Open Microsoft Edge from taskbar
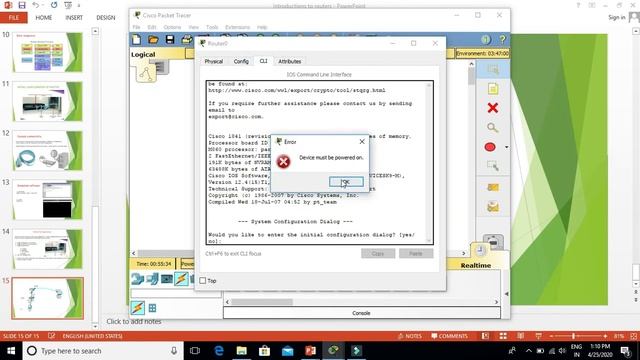This screenshot has width=640, height=360. 219,351
